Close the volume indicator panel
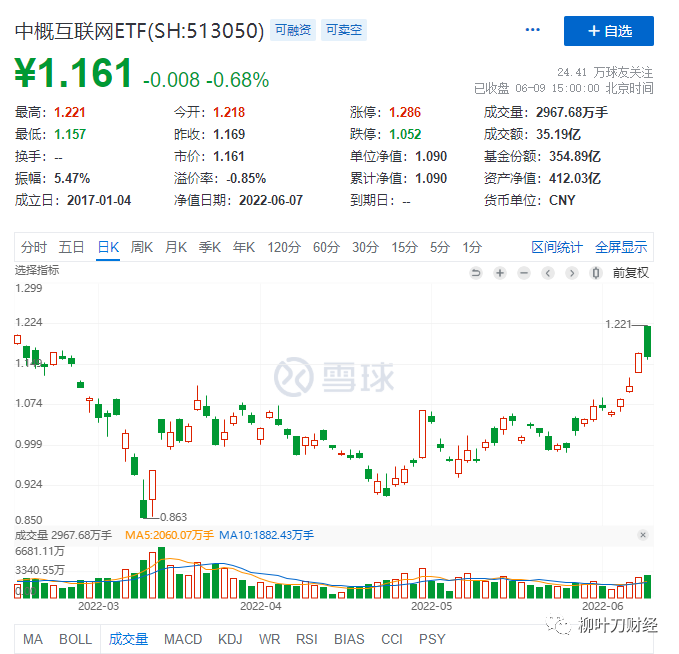The image size is (679, 654). pyautogui.click(x=643, y=535)
